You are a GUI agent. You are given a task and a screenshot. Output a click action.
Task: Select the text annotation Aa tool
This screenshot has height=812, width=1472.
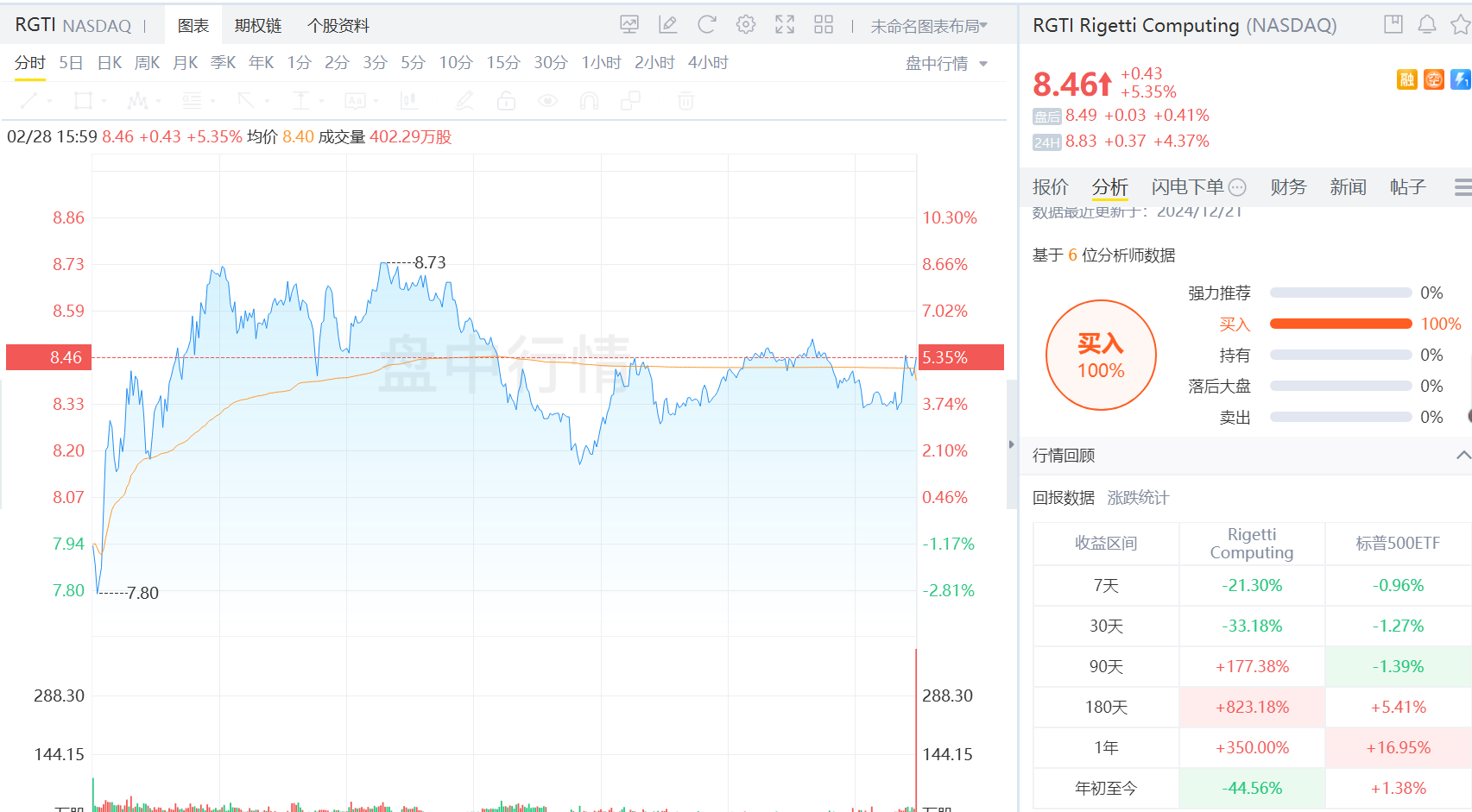tap(356, 101)
